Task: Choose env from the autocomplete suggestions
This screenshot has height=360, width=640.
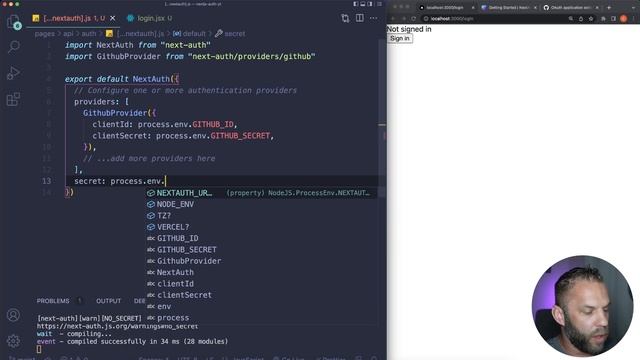Action: 261,306
